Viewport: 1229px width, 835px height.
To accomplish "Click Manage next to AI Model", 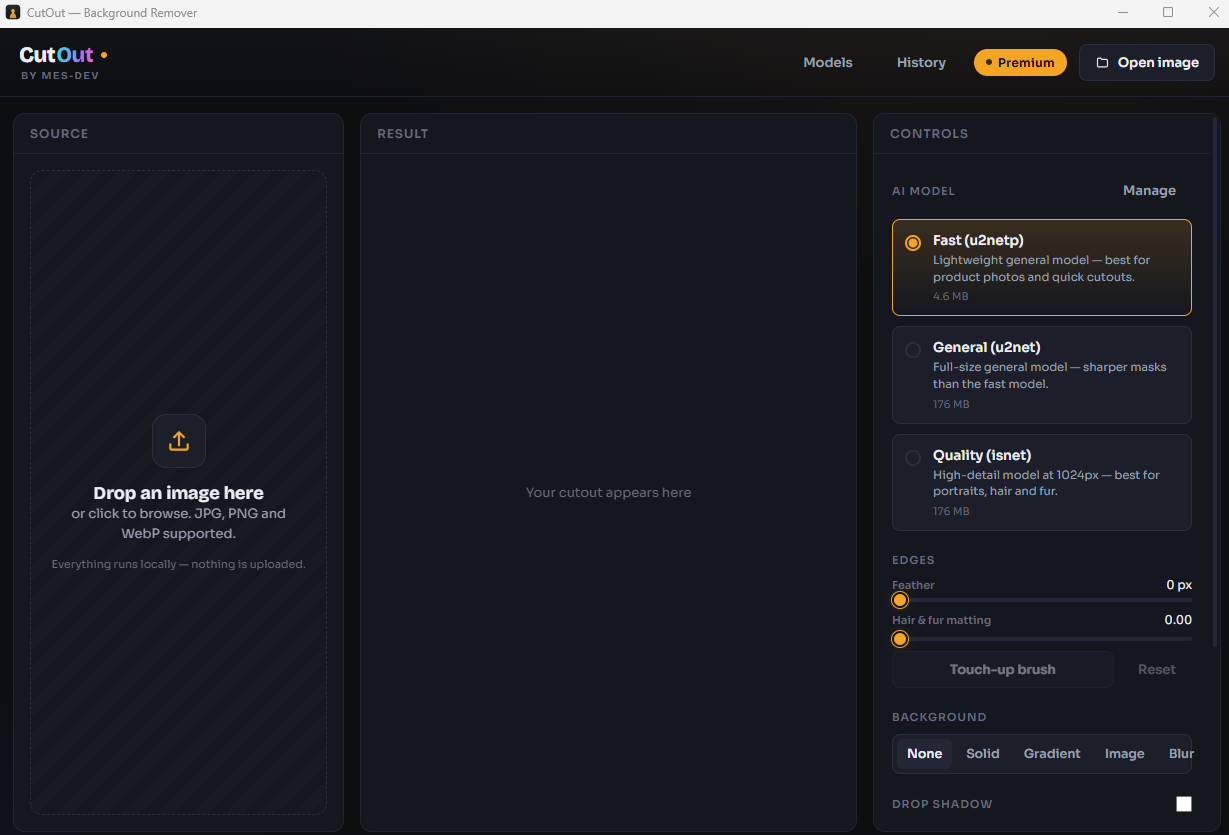I will tap(1149, 190).
